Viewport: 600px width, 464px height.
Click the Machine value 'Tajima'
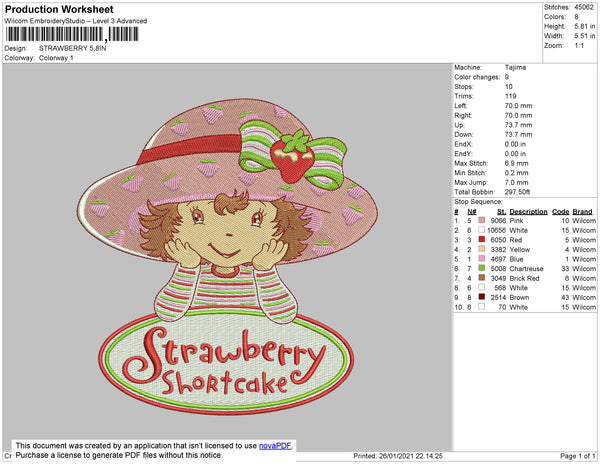(x=515, y=67)
